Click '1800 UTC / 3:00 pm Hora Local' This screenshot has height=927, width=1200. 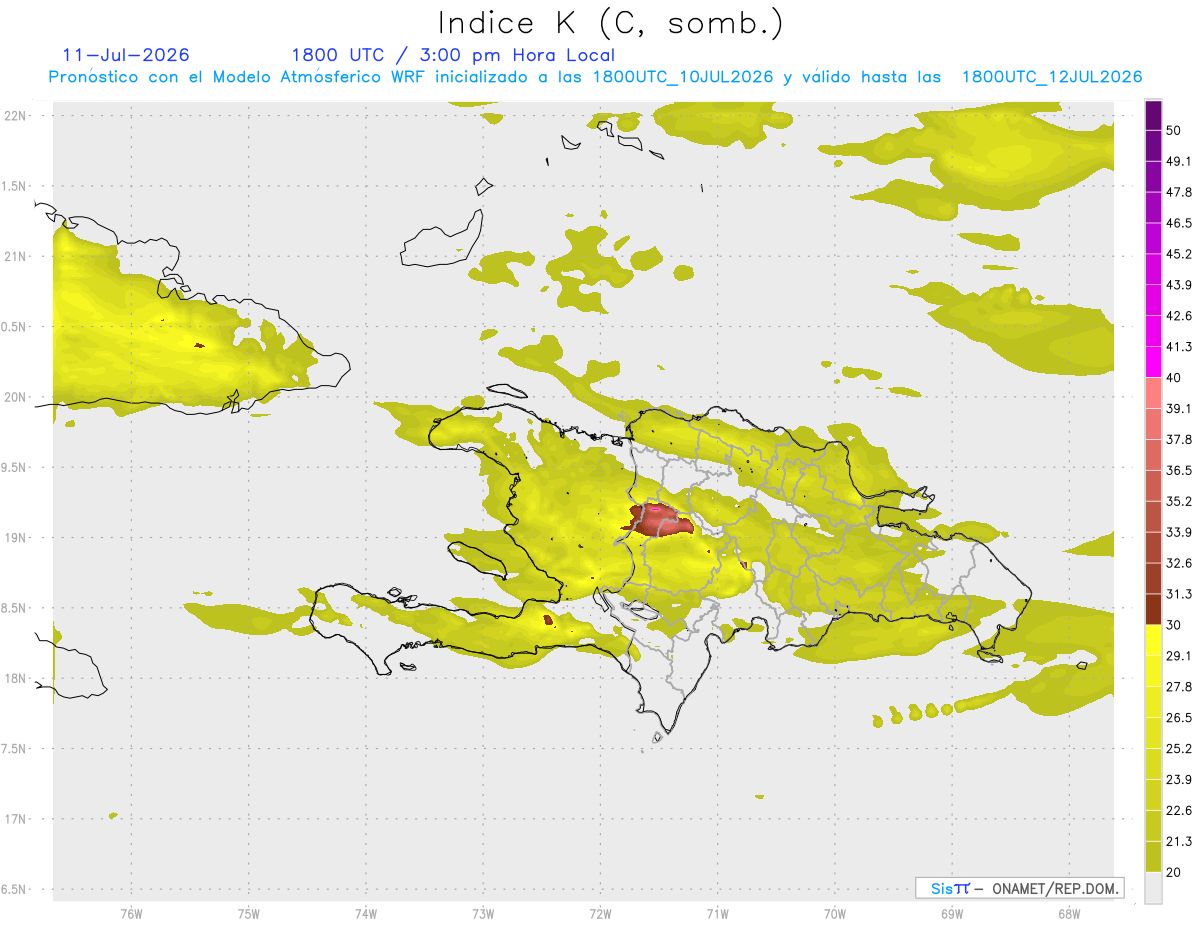tap(453, 55)
